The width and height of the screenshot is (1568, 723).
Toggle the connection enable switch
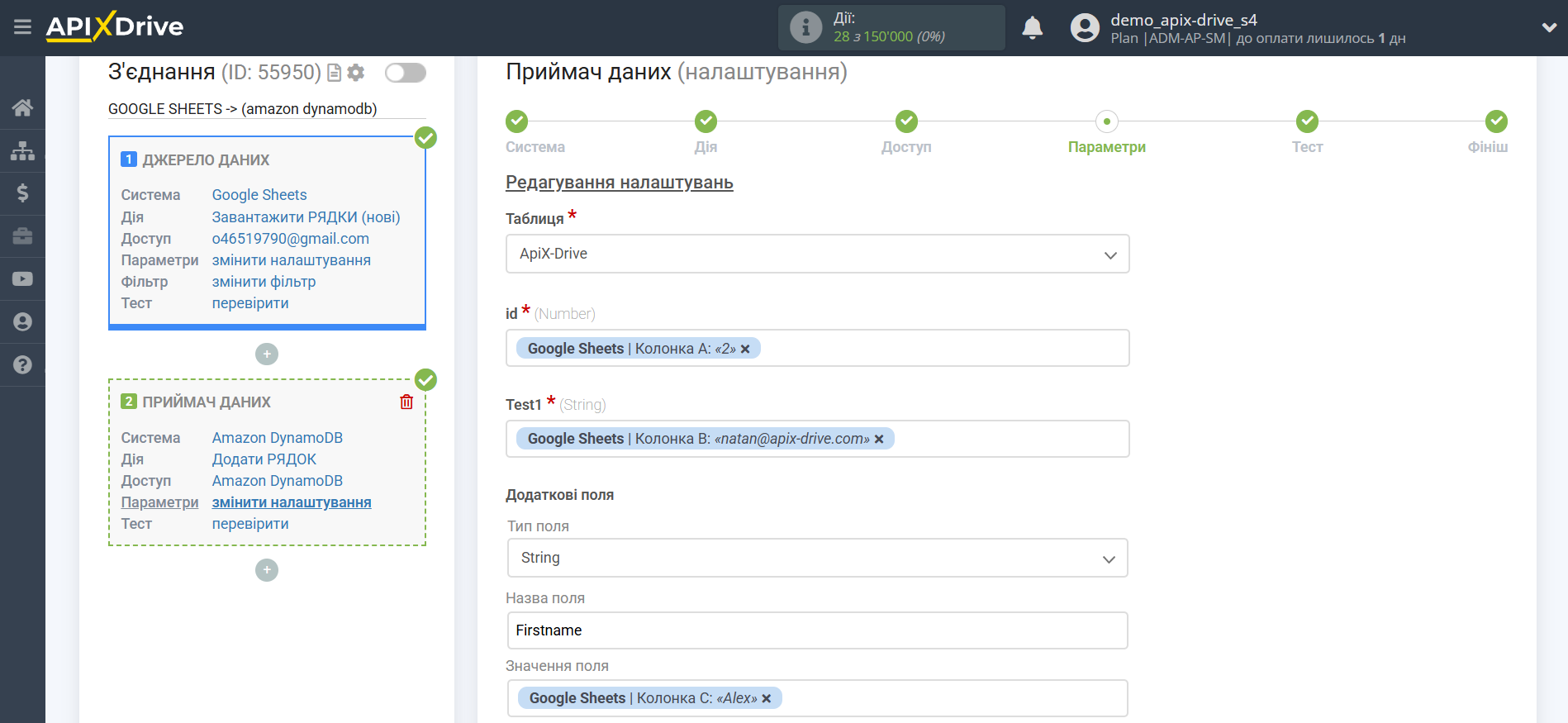coord(405,73)
